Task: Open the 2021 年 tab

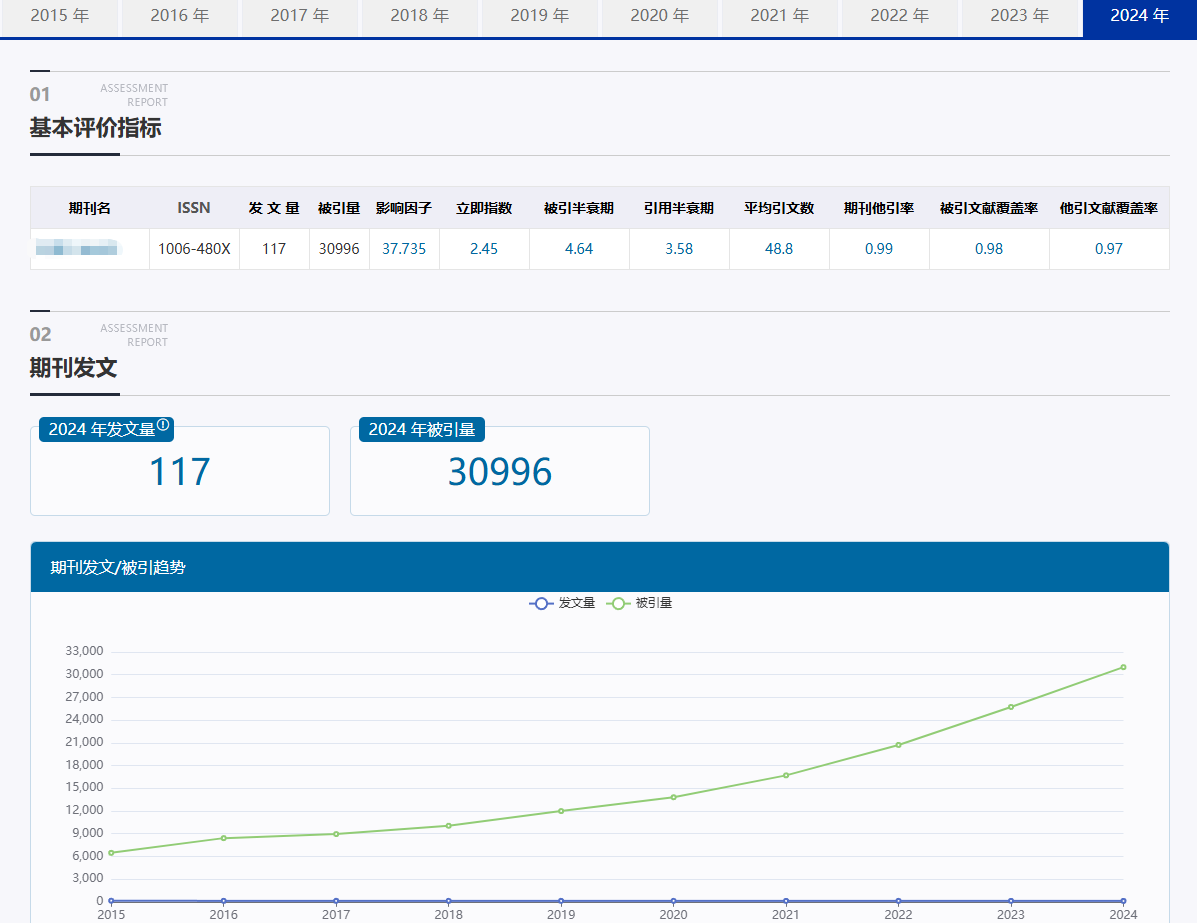Action: (x=780, y=17)
